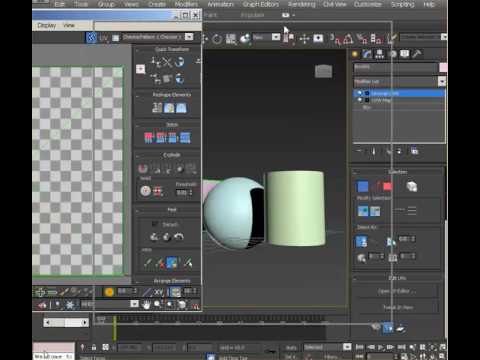Click the Remove Modifier icon below the stack

pyautogui.click(x=399, y=151)
